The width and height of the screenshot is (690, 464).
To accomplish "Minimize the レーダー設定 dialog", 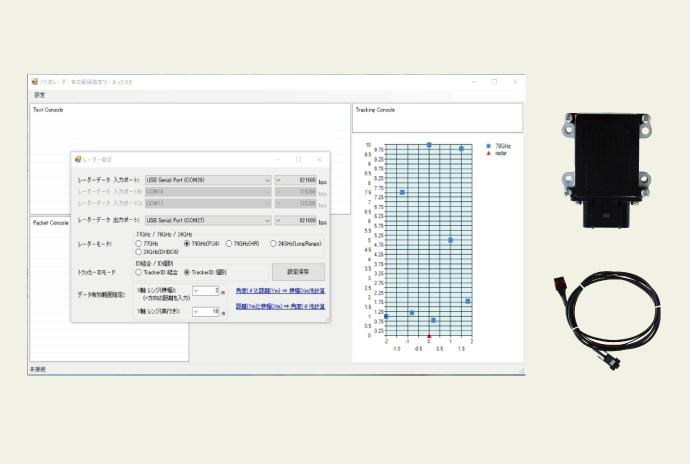I will [x=278, y=159].
